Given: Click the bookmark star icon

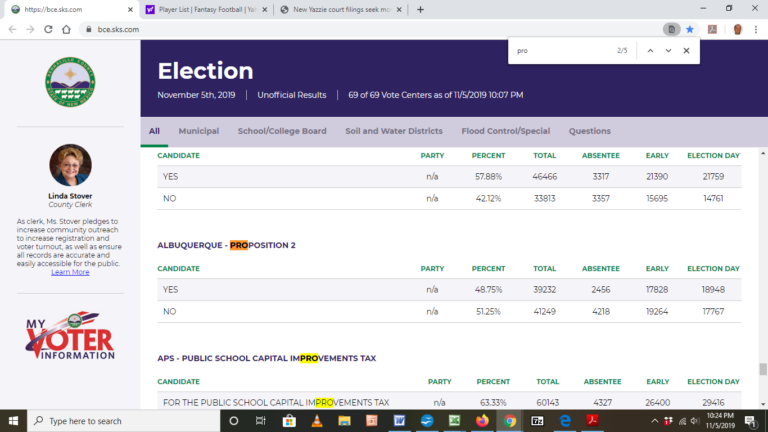Looking at the screenshot, I should point(689,29).
